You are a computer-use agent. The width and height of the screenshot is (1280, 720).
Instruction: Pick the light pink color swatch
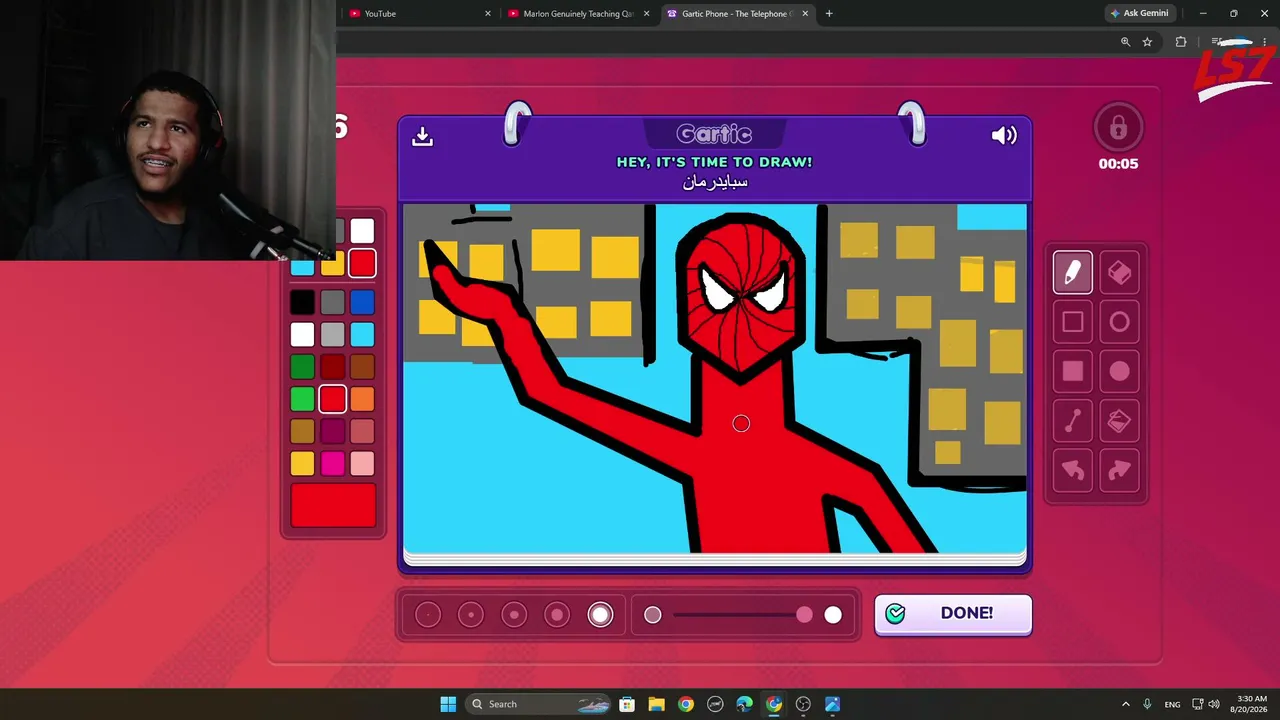coord(362,463)
